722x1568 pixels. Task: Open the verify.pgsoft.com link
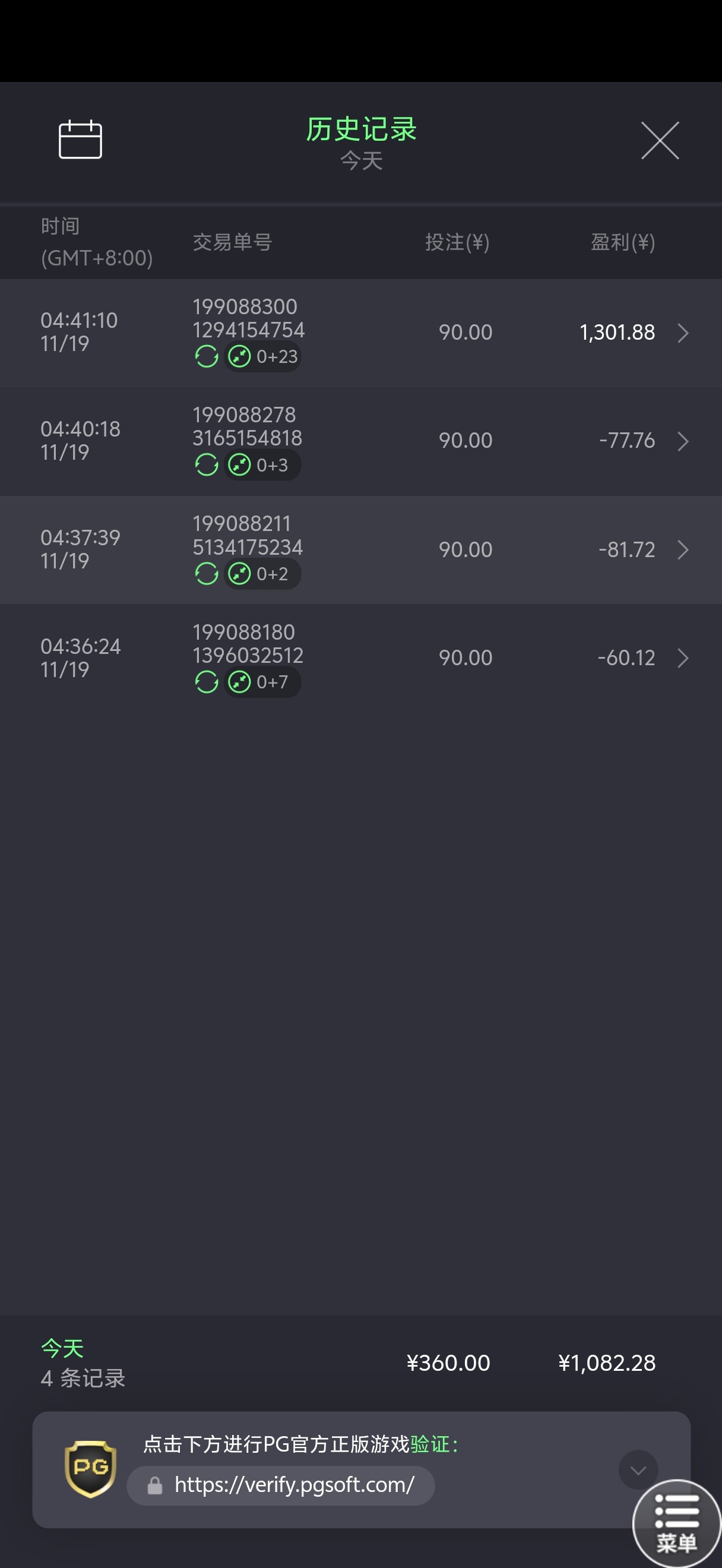[294, 1485]
